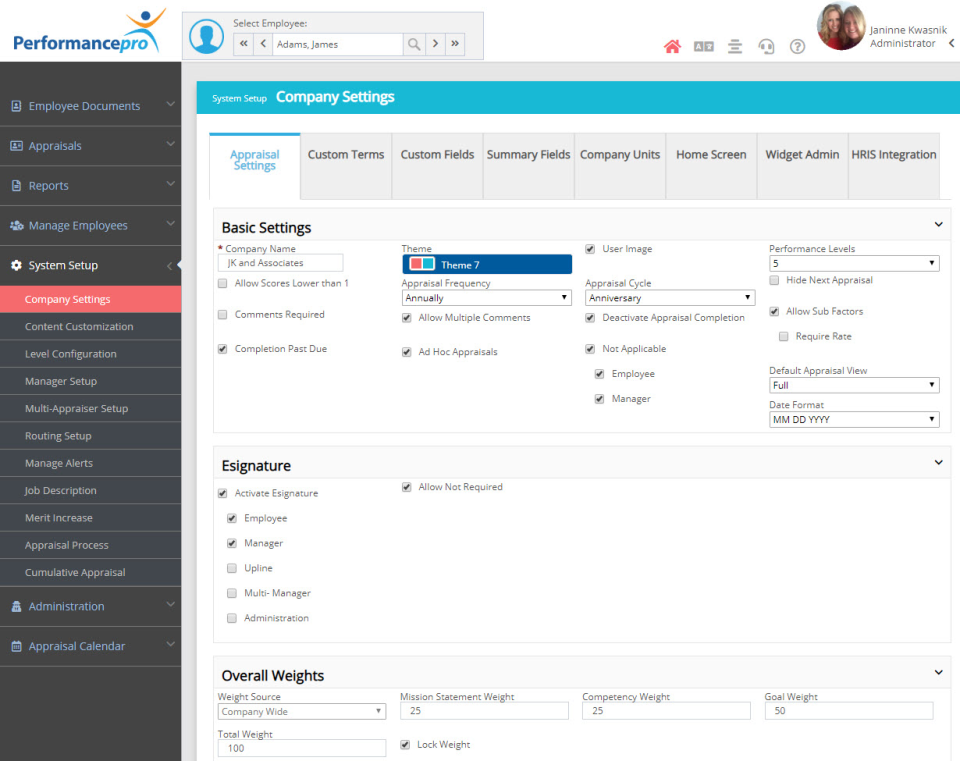Go to Manager Setup

(91, 381)
